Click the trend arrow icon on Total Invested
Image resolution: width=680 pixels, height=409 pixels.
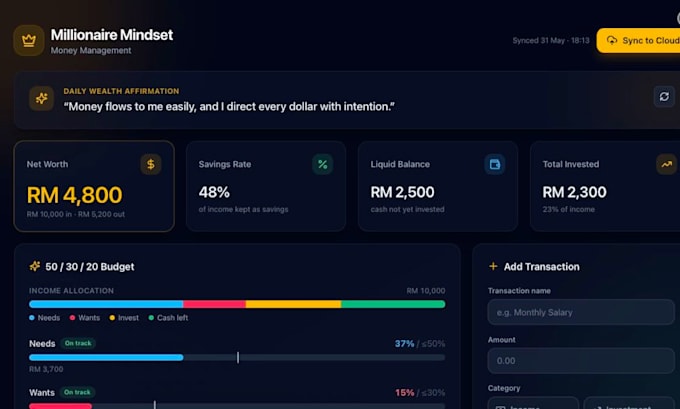(666, 164)
